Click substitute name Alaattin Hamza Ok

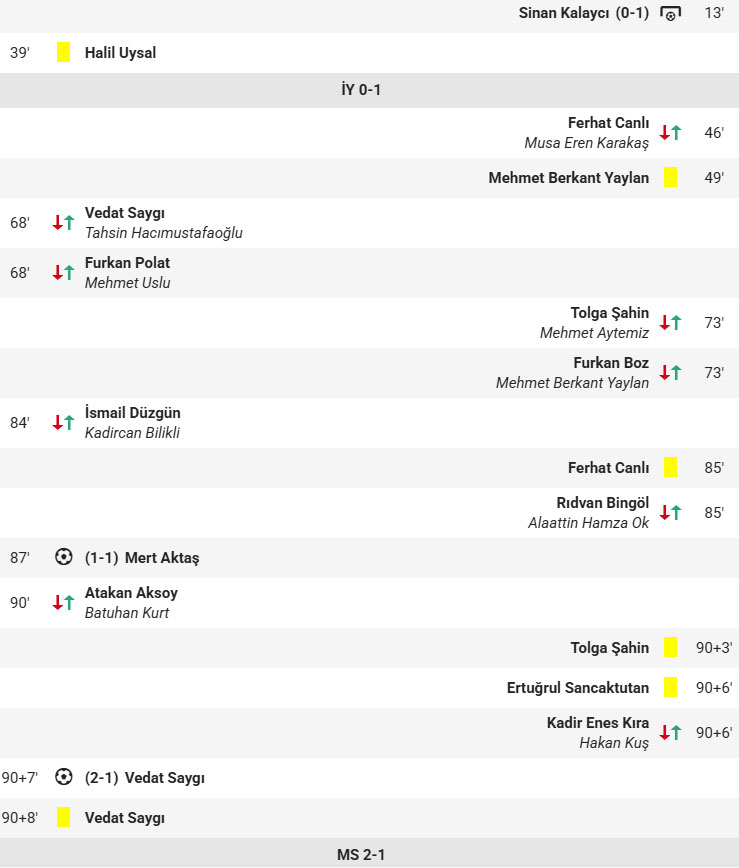(x=588, y=523)
